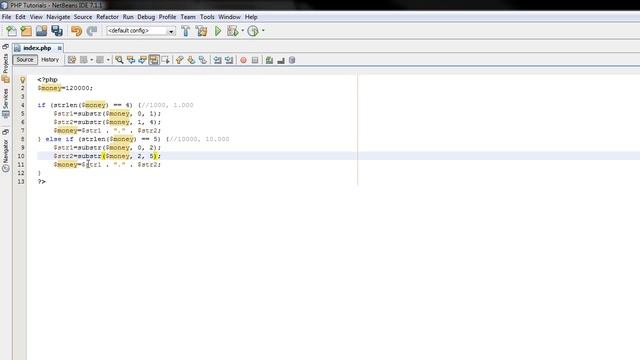Click the Find Next Occurrence icon
The image size is (640, 360).
(142, 60)
